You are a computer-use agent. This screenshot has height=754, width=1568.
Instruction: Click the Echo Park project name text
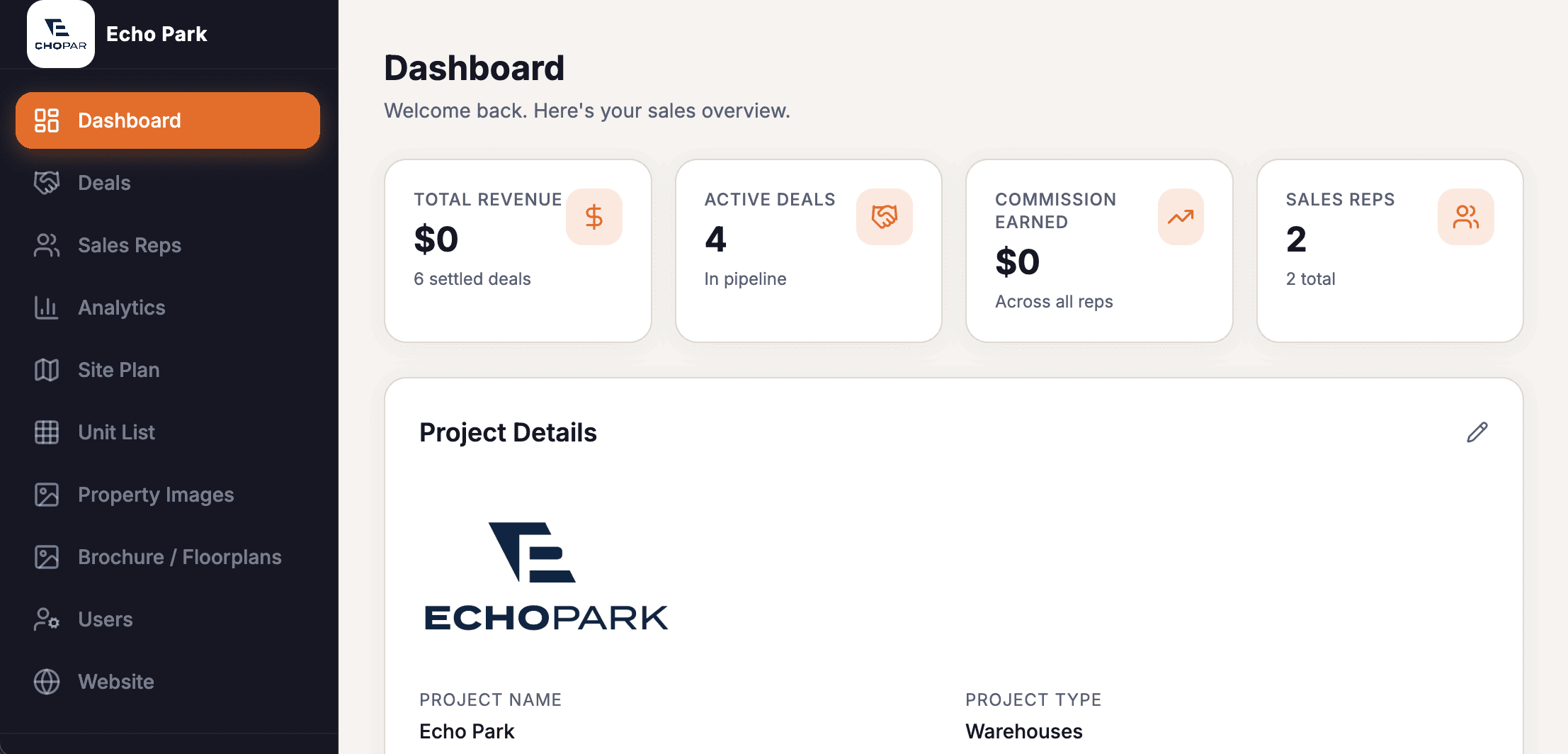467,731
